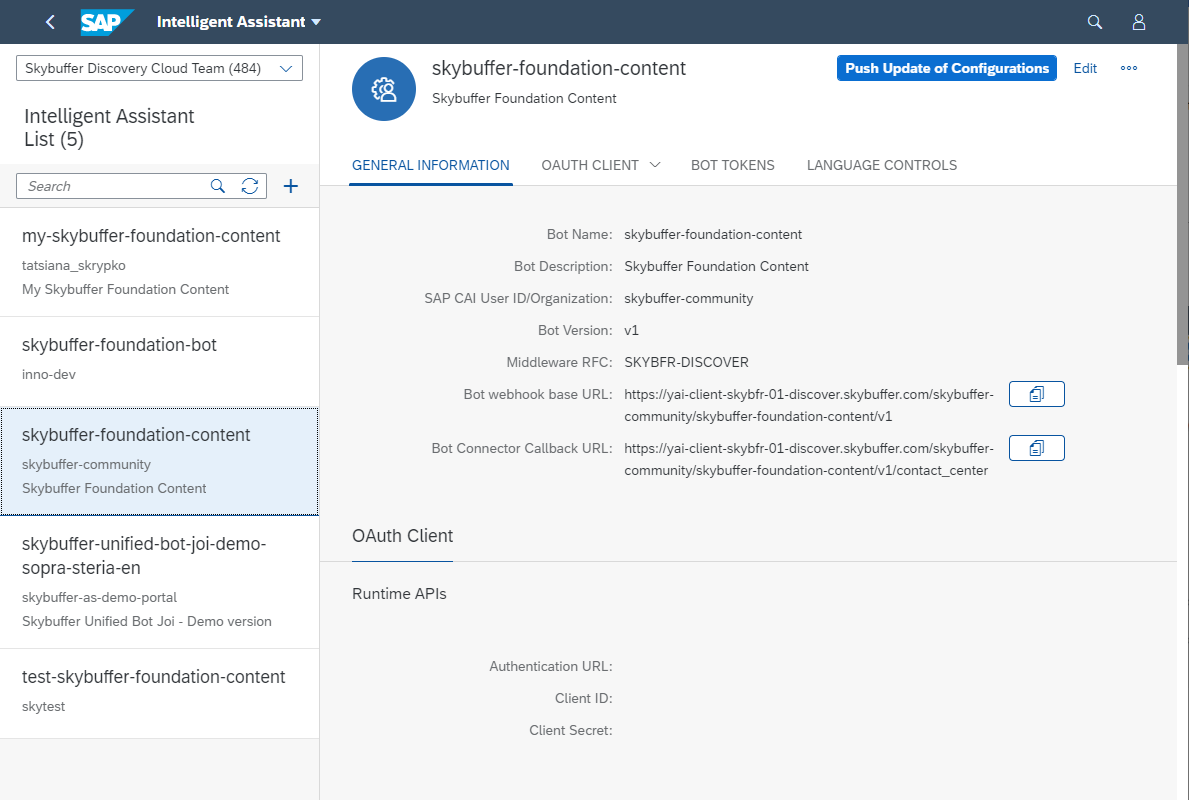The width and height of the screenshot is (1189, 800).
Task: Open the Intelligent Assistant title dropdown
Action: [239, 22]
